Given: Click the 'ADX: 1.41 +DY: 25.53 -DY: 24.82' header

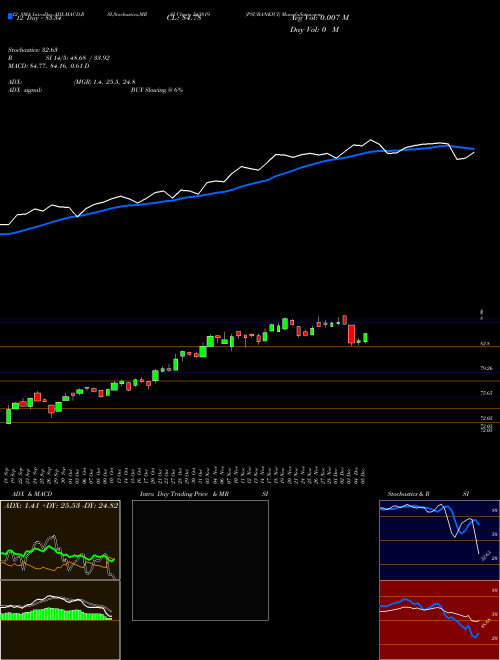Looking at the screenshot, I should pyautogui.click(x=61, y=505).
